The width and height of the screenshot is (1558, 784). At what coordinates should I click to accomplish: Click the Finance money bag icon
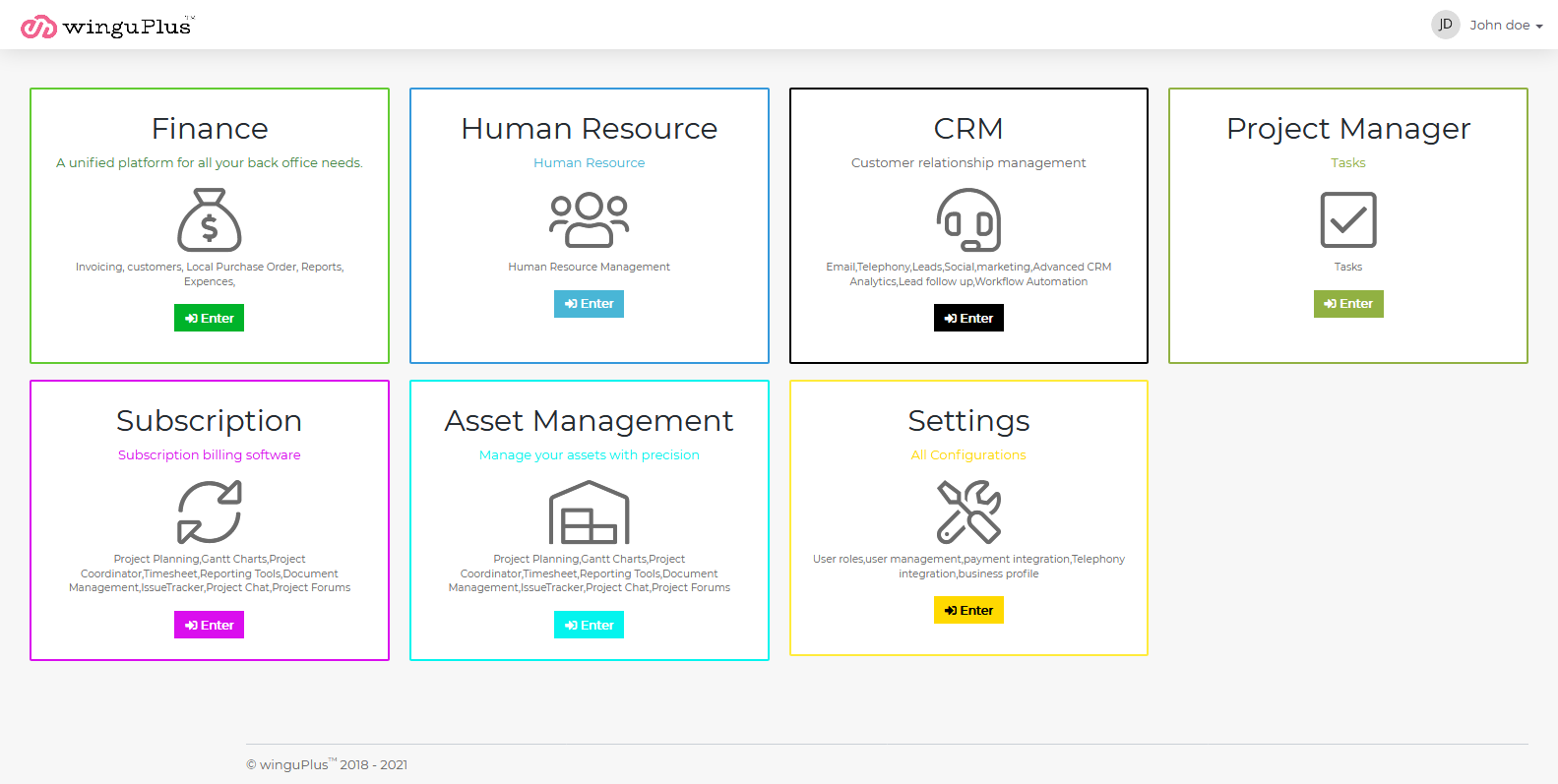click(210, 219)
